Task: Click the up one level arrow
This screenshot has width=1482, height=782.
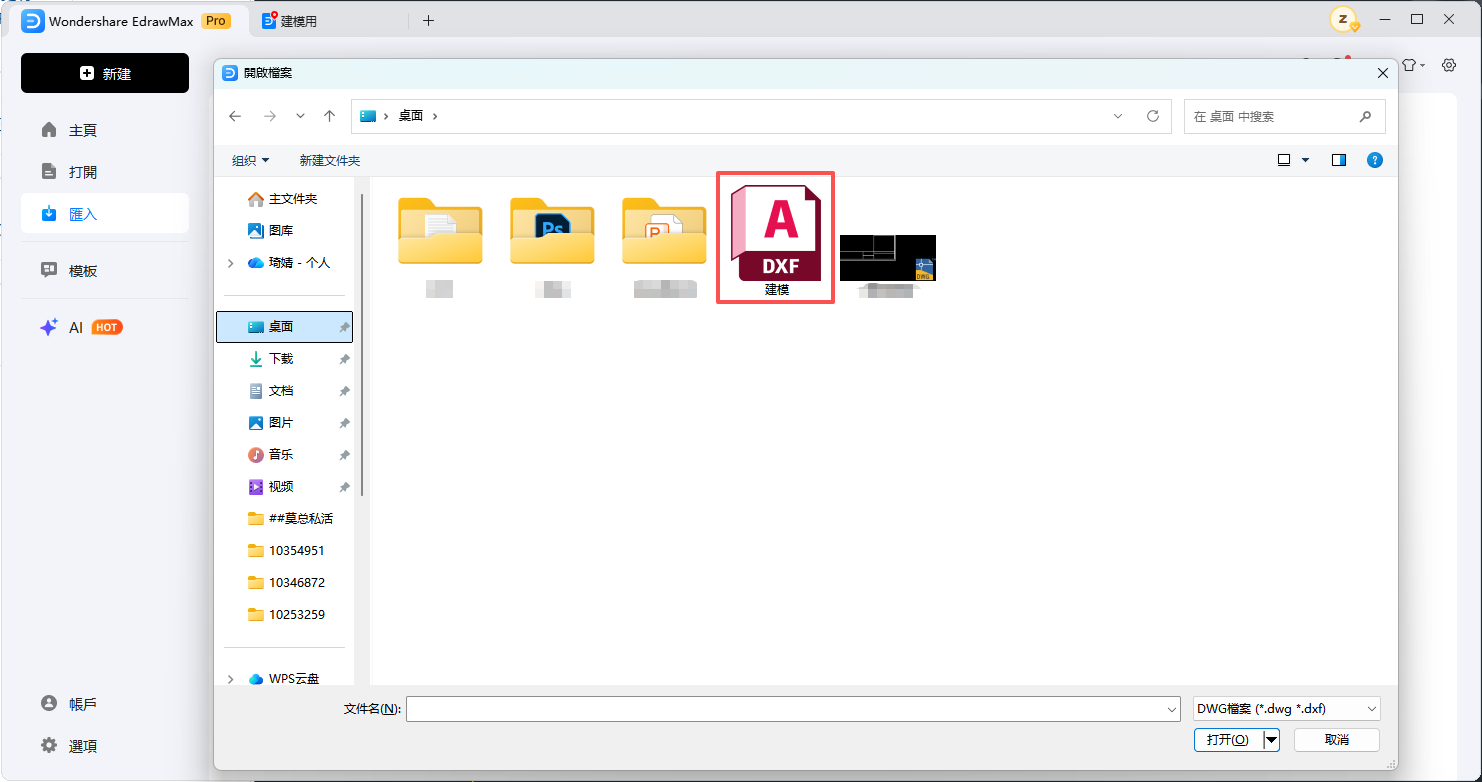Action: (329, 116)
